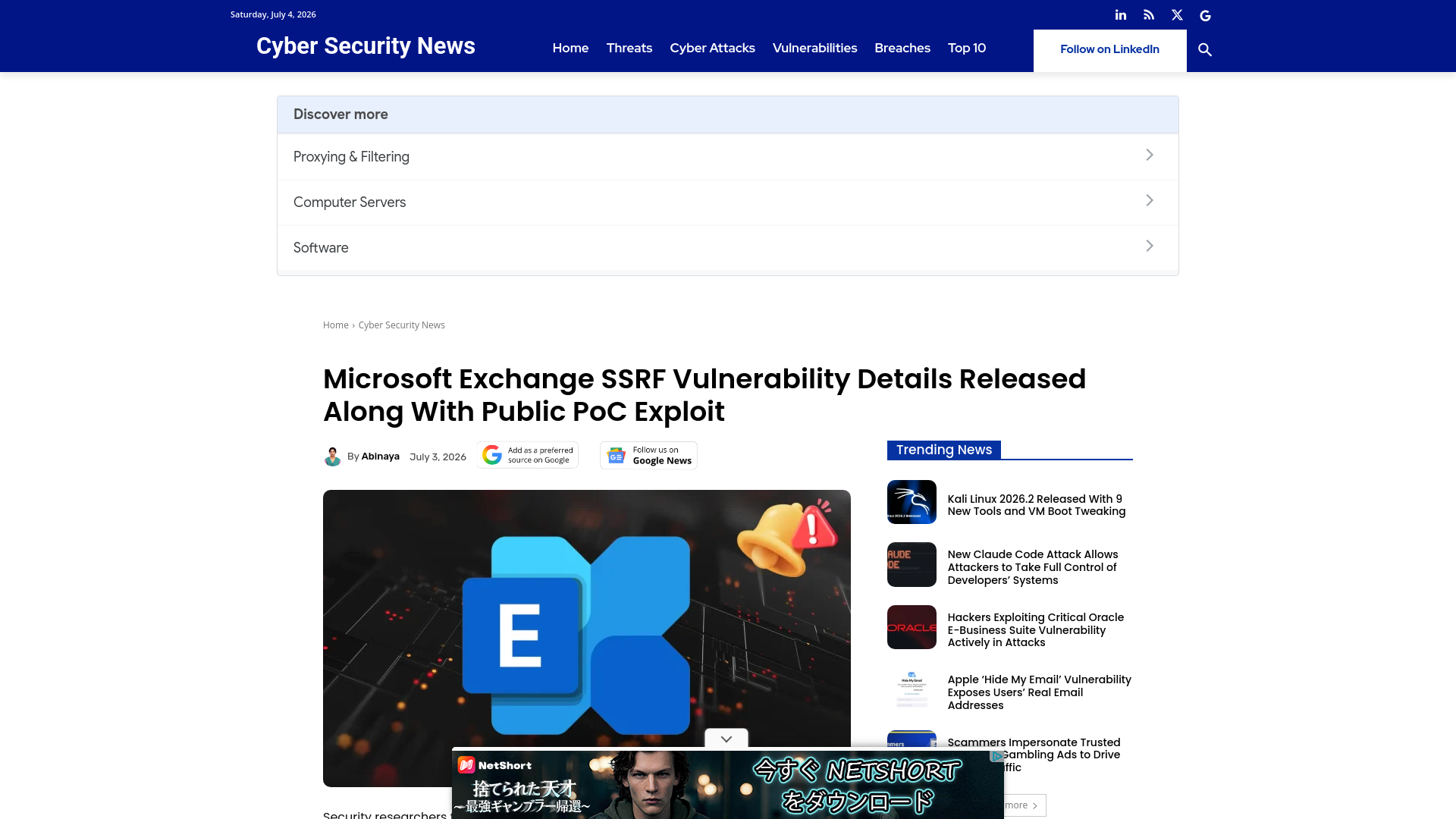Click the Abinaya author avatar

point(332,457)
